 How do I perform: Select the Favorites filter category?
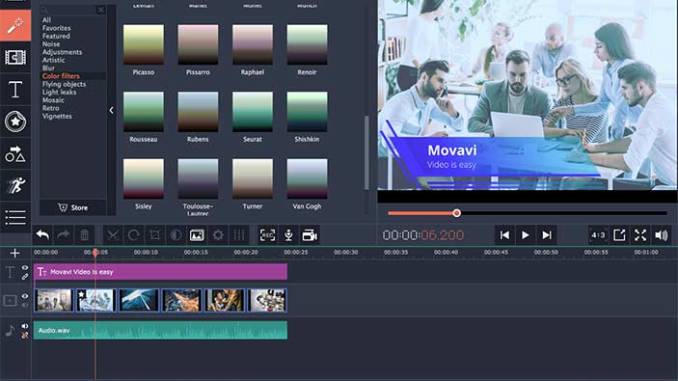(57, 28)
